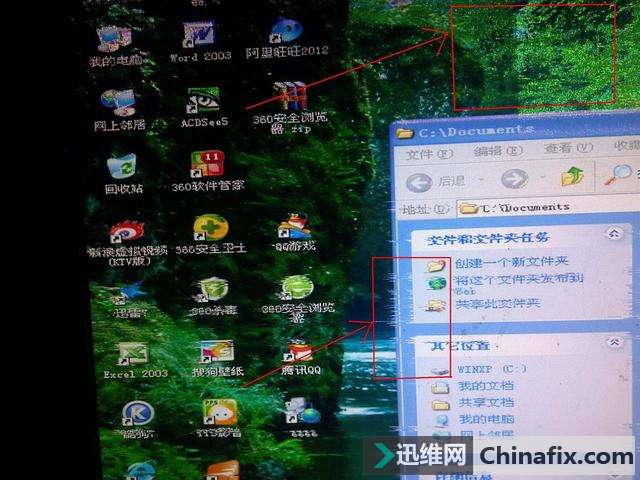This screenshot has height=480, width=640.
Task: Open 我的文档 link in 其它位置
Action: [x=486, y=386]
